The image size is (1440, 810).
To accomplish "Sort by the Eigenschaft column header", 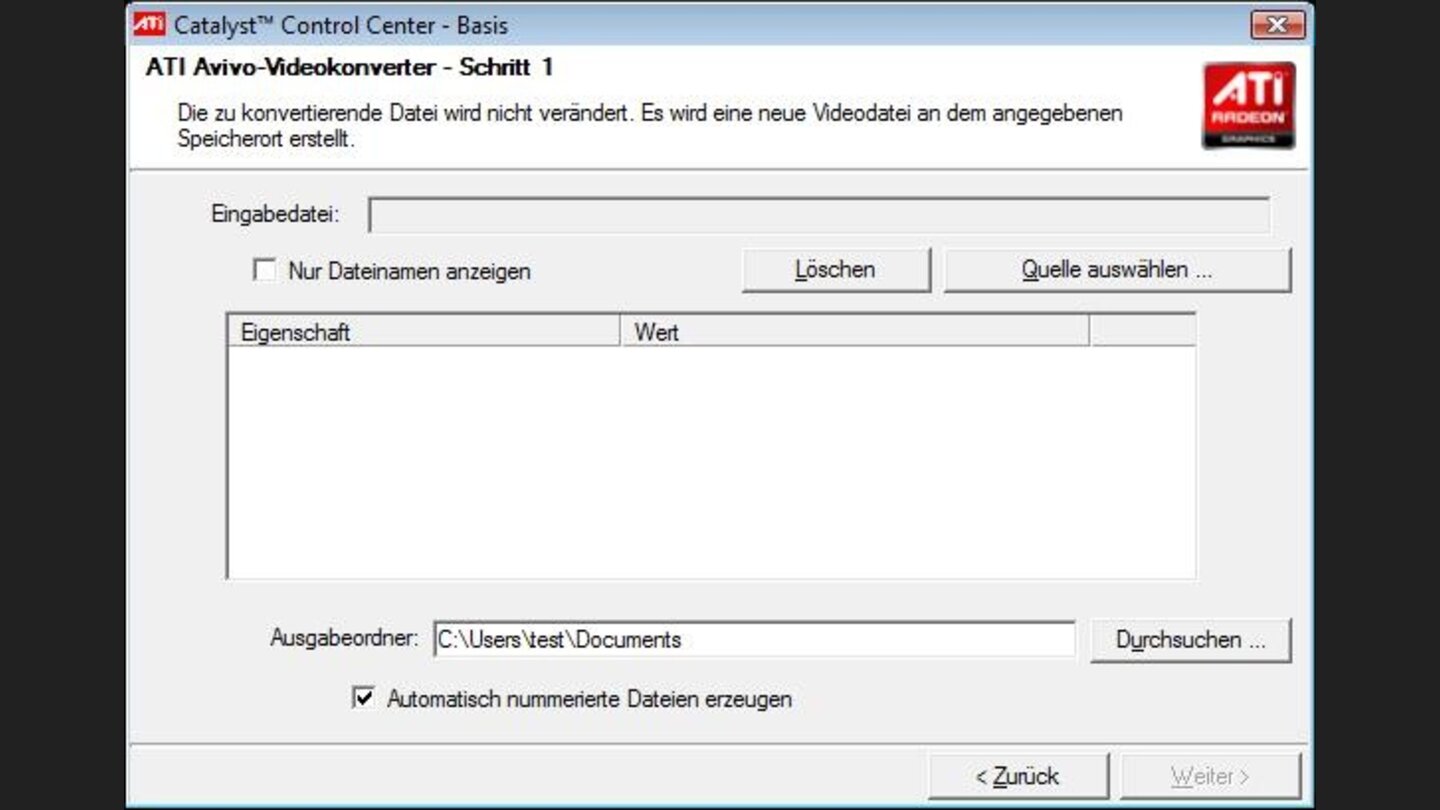I will click(424, 332).
